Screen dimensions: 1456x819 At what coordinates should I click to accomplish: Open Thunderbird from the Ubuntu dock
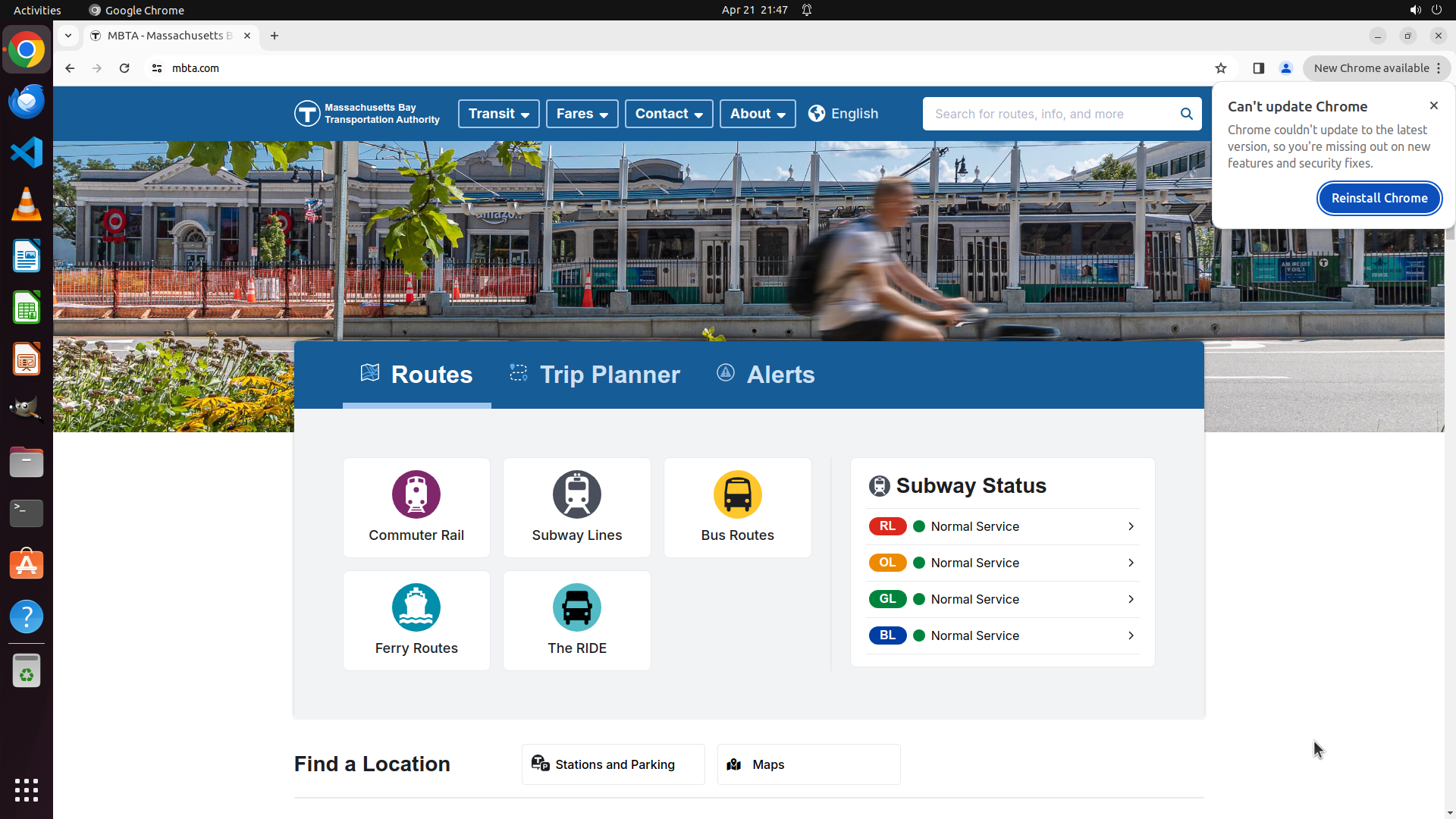click(x=27, y=101)
